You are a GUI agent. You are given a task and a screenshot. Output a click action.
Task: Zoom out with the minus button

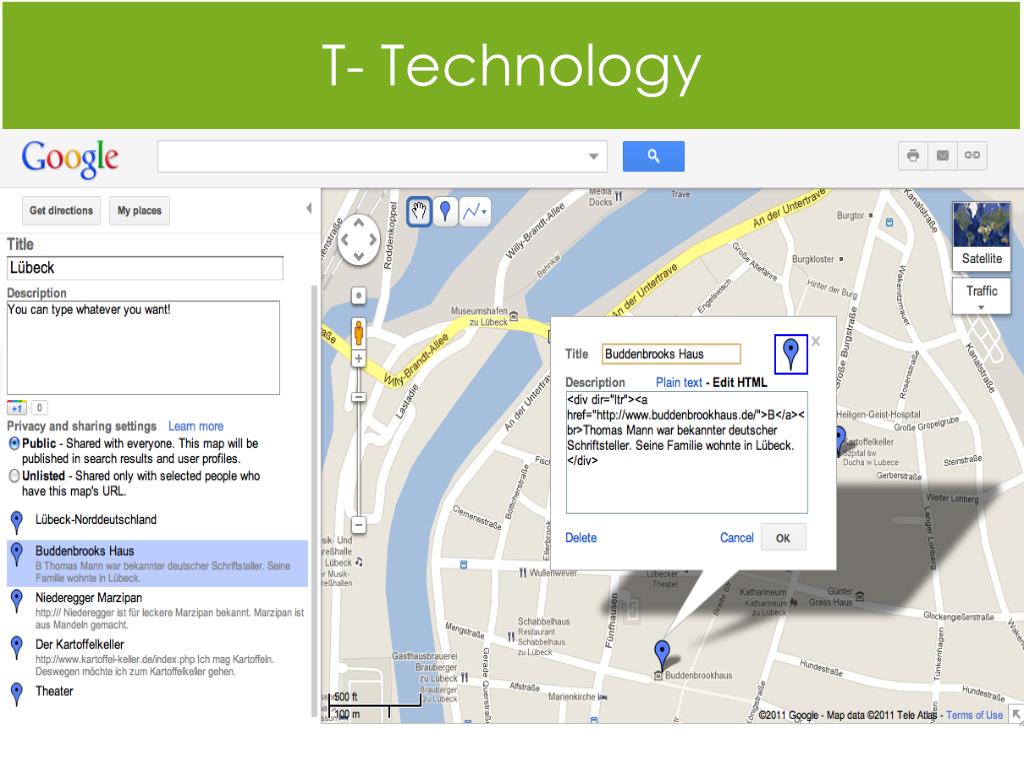point(359,524)
